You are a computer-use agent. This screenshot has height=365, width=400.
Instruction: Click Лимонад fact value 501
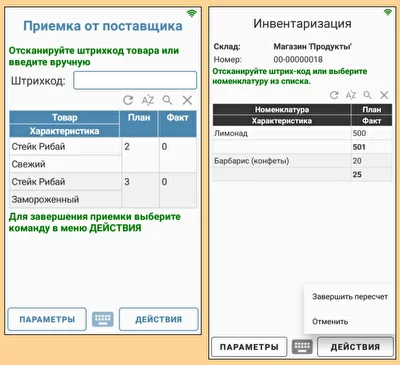pyautogui.click(x=359, y=147)
